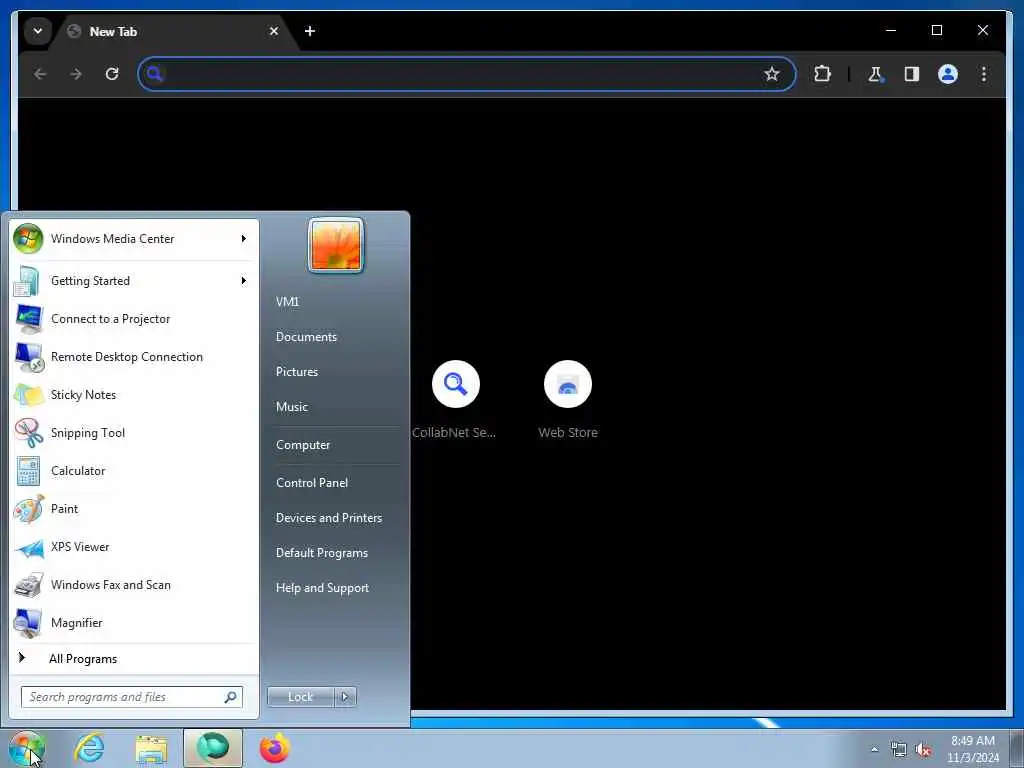
Task: Open the clock showing 8:49 AM
Action: pyautogui.click(x=972, y=749)
